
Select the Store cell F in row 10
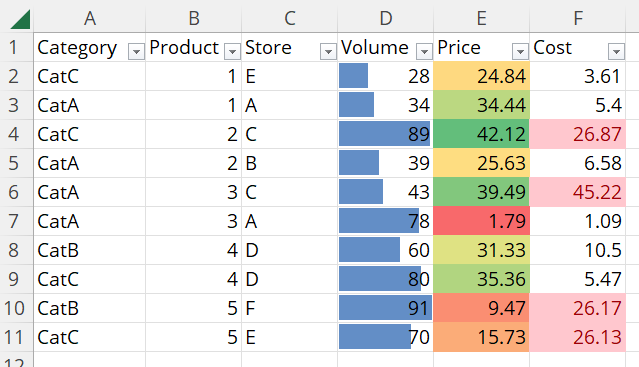290,308
